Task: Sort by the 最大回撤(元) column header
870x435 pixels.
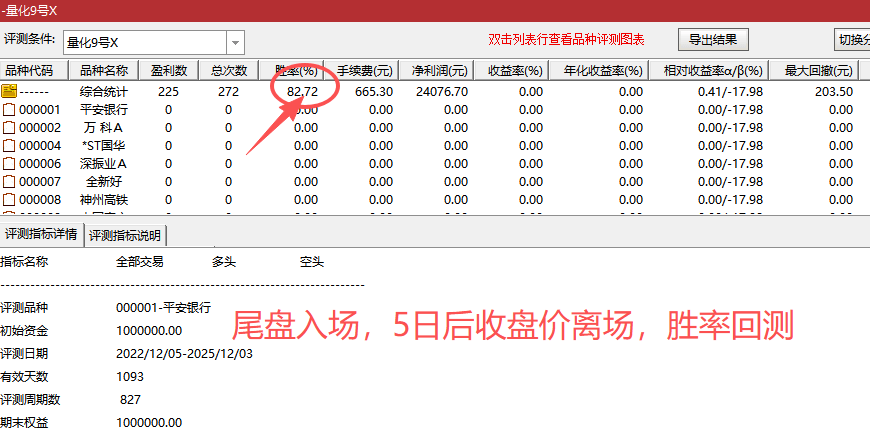Action: pos(818,71)
